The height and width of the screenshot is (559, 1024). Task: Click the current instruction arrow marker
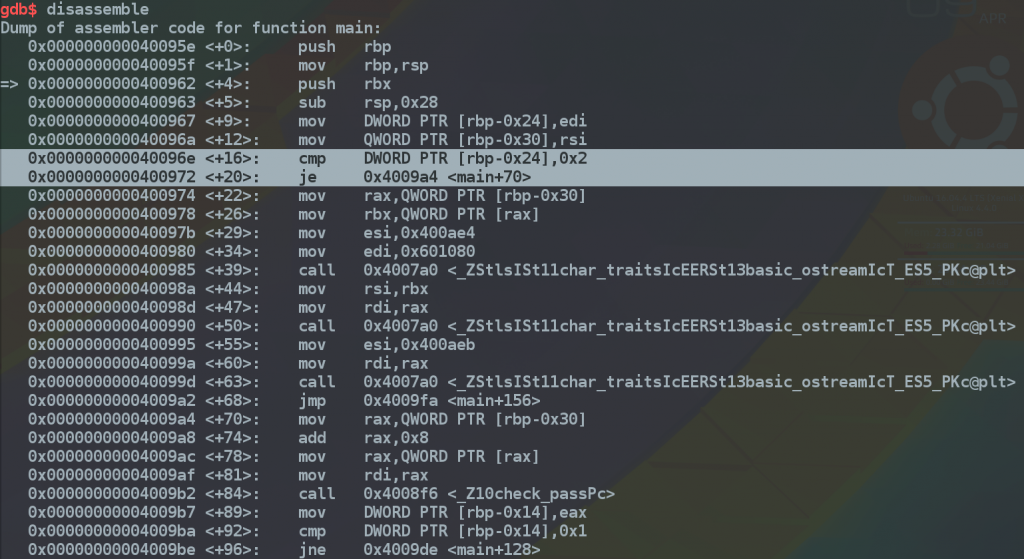(9, 84)
